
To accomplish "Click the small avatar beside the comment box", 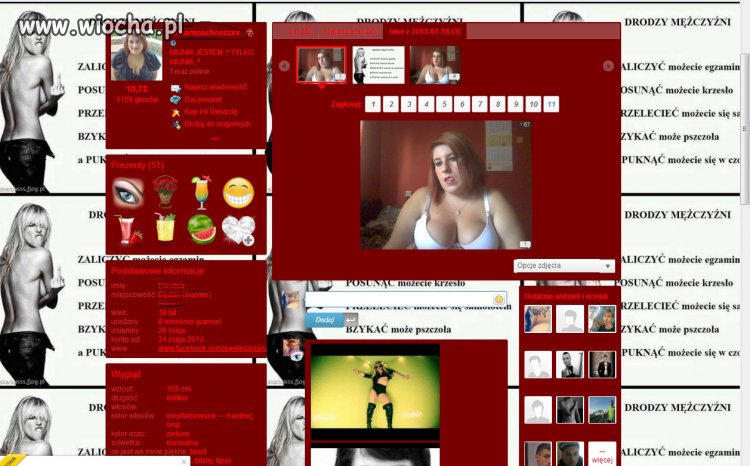I will coord(291,300).
